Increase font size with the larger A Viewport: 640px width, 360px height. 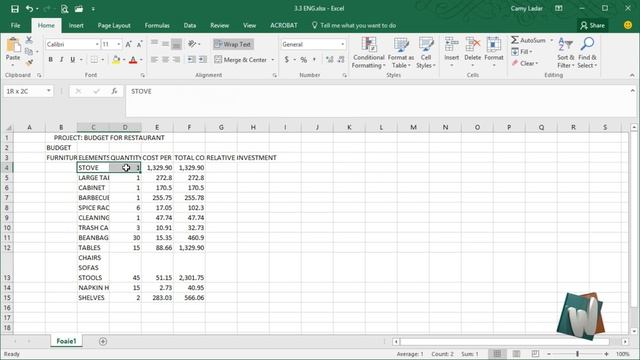(128, 44)
